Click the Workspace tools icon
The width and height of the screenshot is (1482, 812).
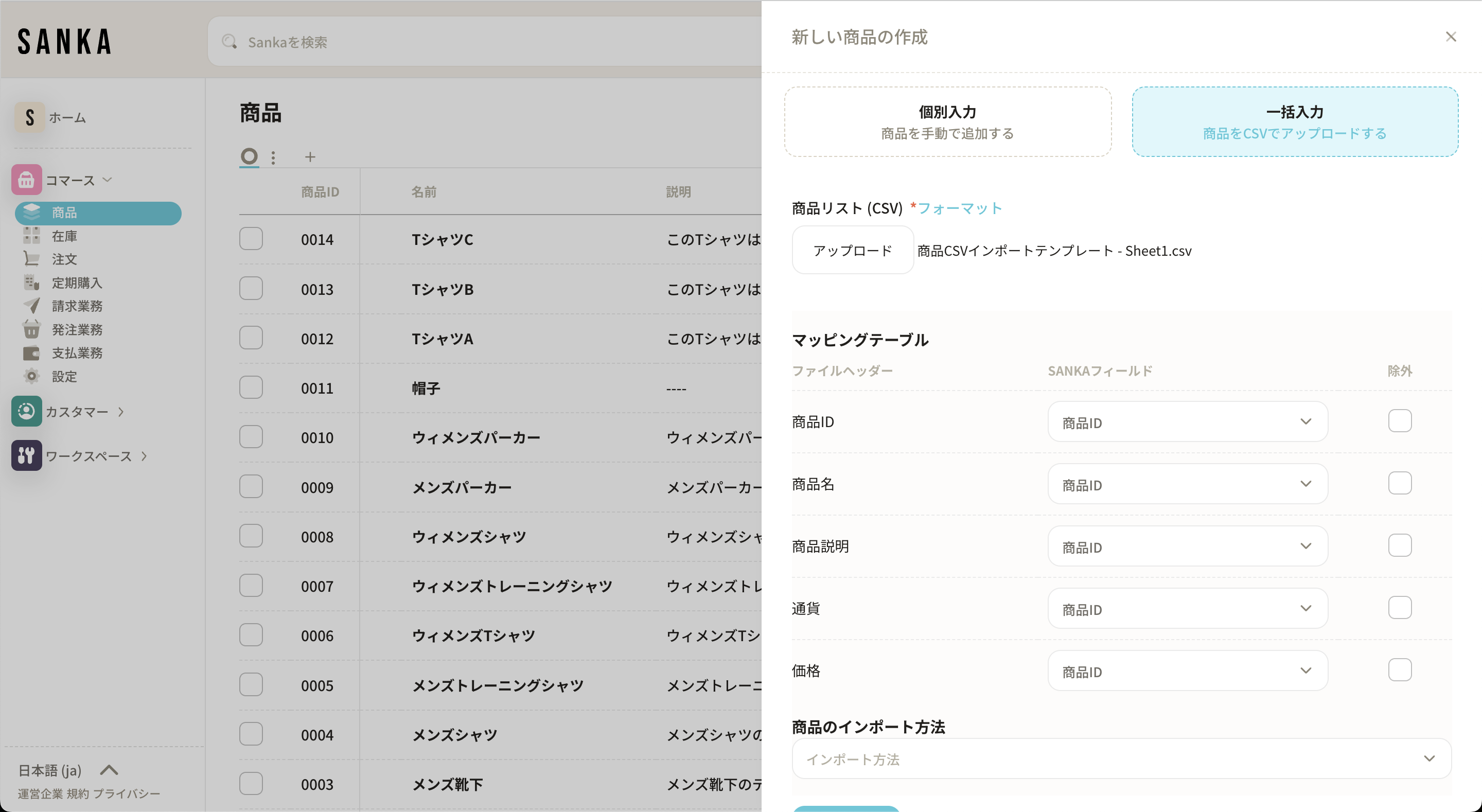pyautogui.click(x=26, y=455)
